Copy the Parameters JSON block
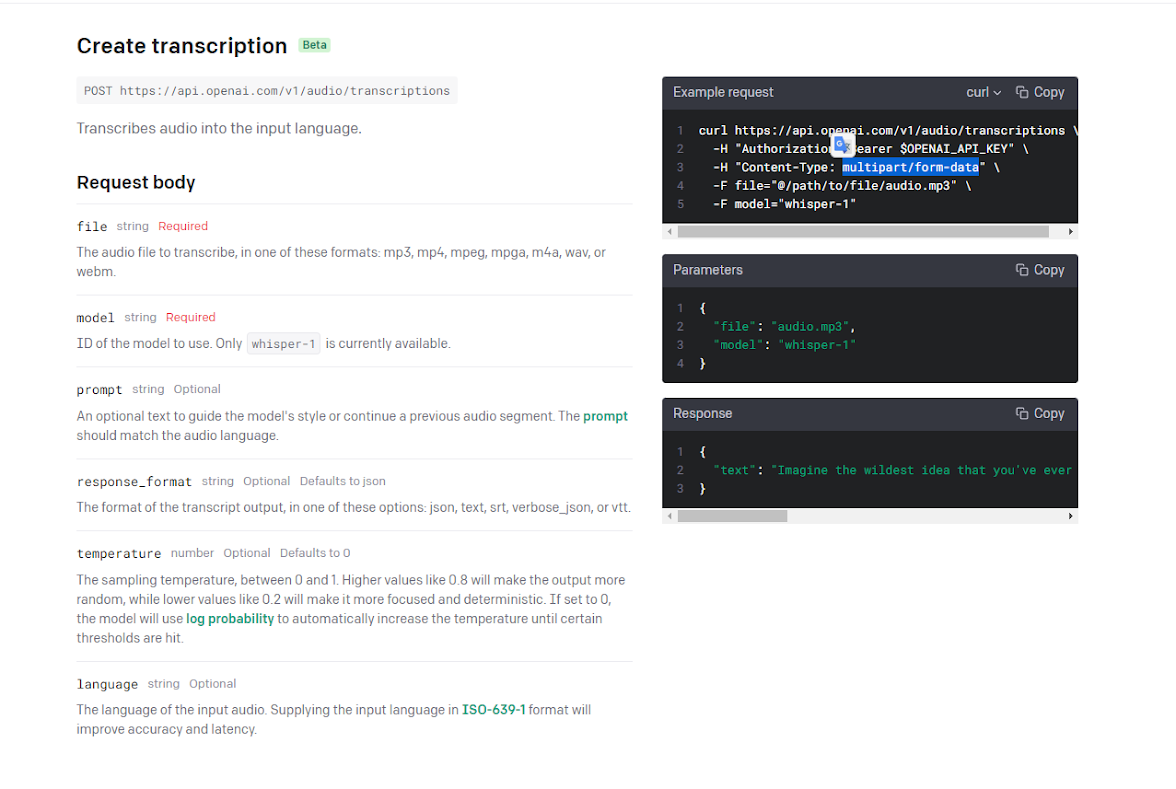The image size is (1176, 789). 1040,270
